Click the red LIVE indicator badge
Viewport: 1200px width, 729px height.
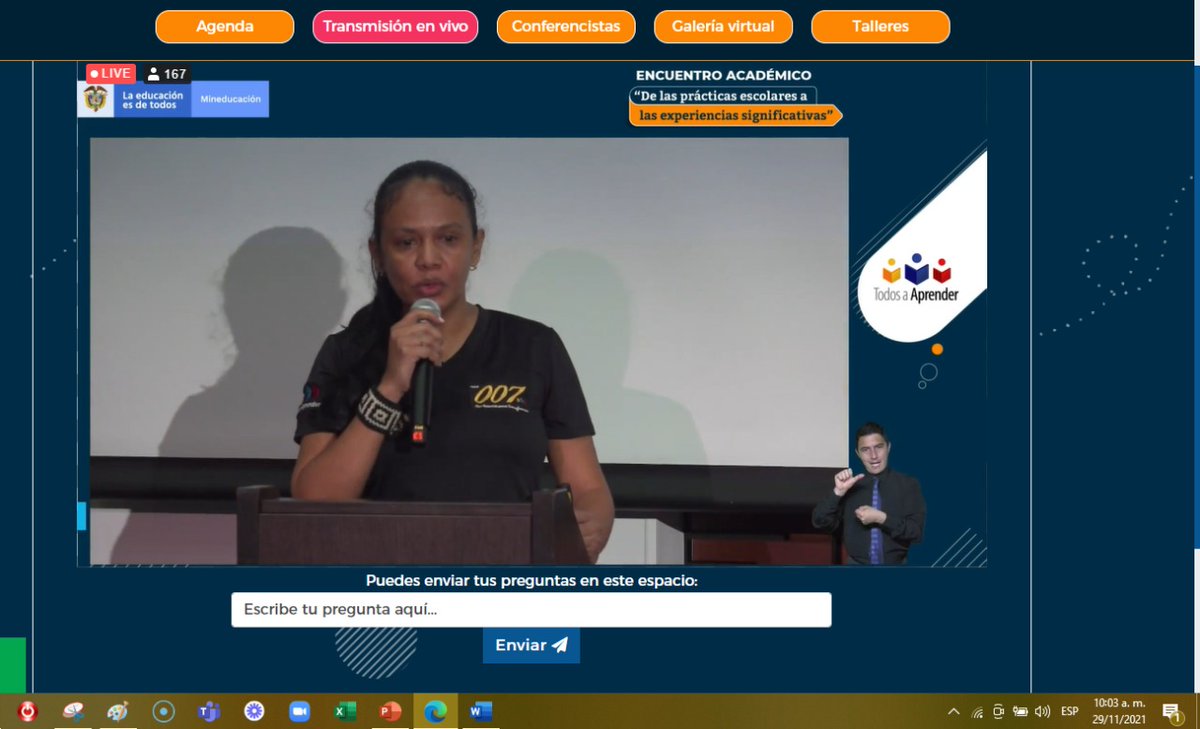point(110,73)
